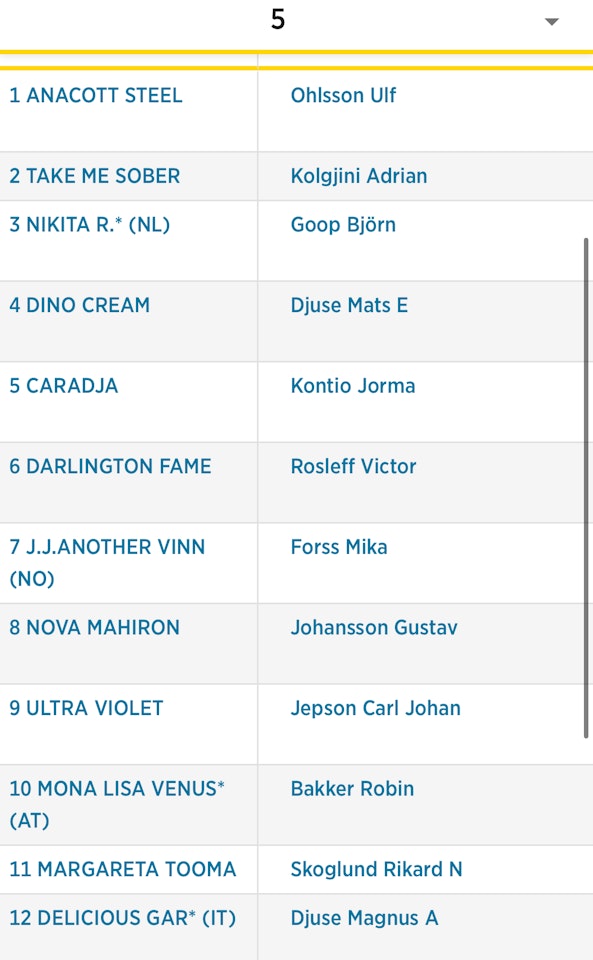The width and height of the screenshot is (593, 960).
Task: Open horse 5 CARADJA
Action: [x=64, y=386]
